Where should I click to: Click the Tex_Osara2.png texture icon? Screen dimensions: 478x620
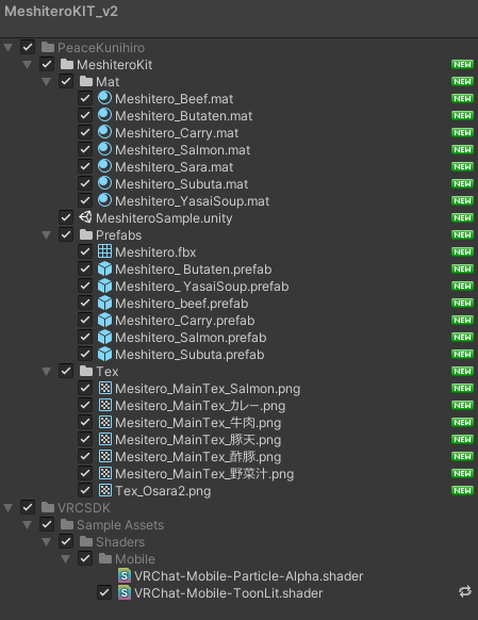click(105, 490)
